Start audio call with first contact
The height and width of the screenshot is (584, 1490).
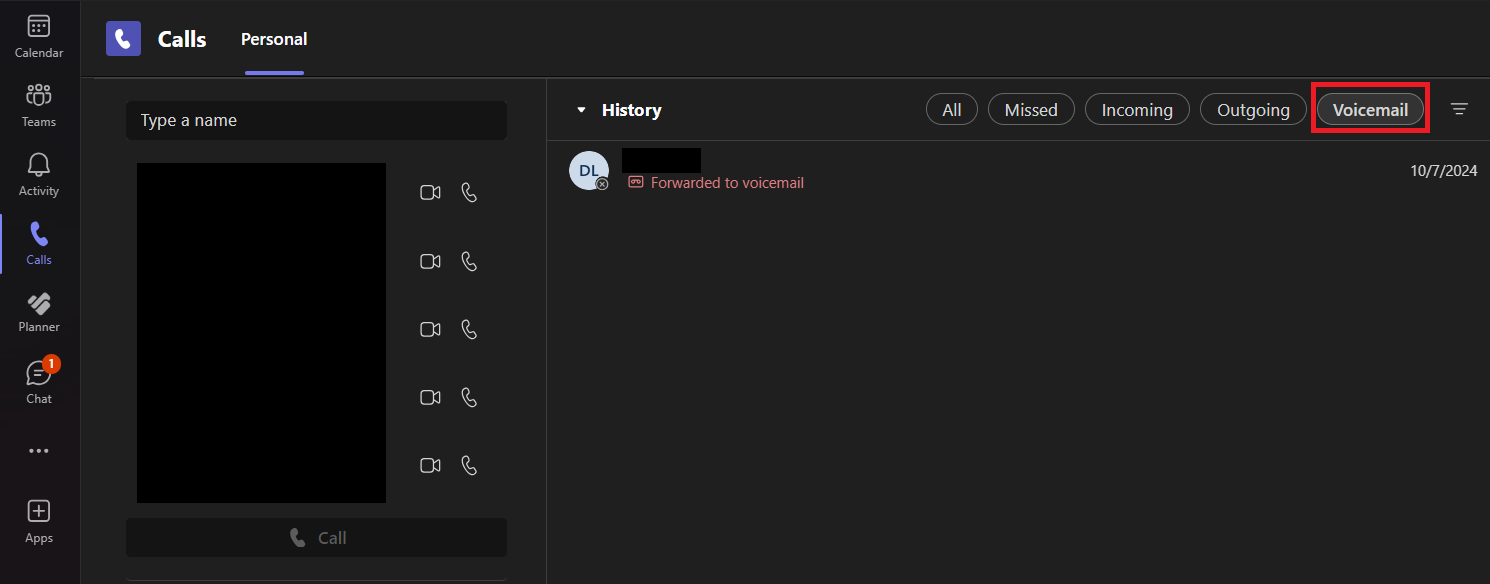[469, 193]
